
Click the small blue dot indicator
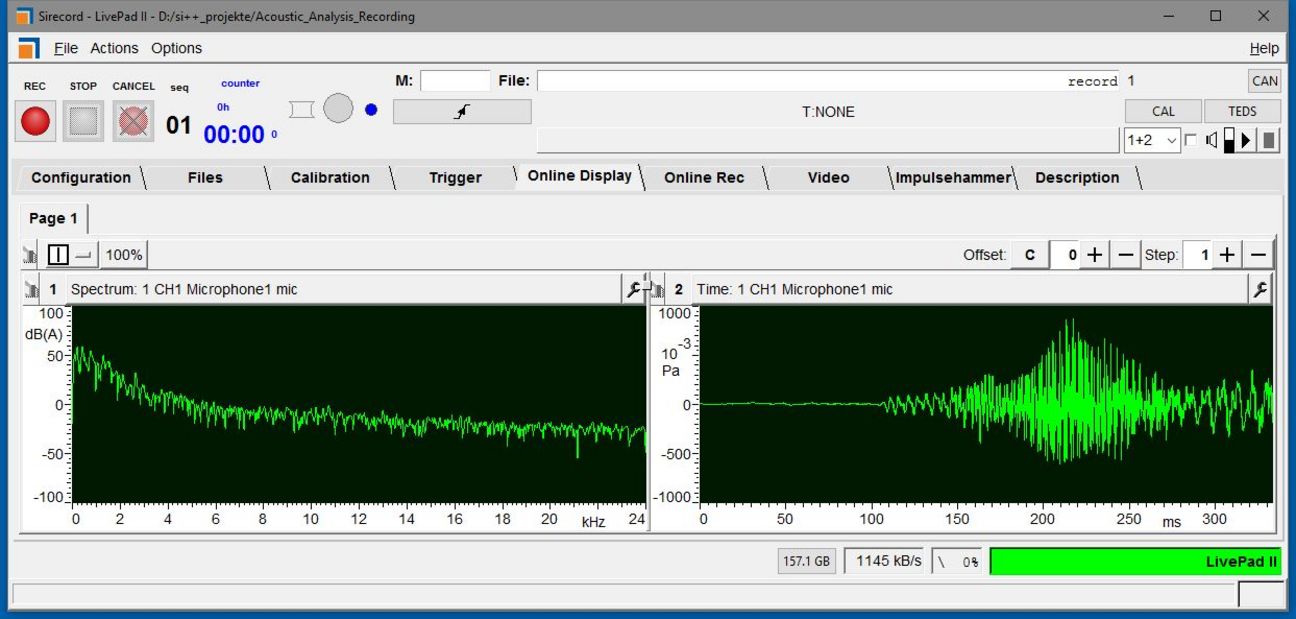pos(371,110)
